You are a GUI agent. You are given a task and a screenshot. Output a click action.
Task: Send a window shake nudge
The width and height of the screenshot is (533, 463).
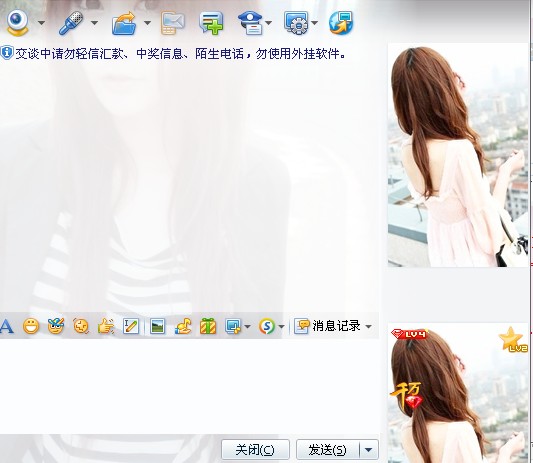pyautogui.click(x=81, y=326)
